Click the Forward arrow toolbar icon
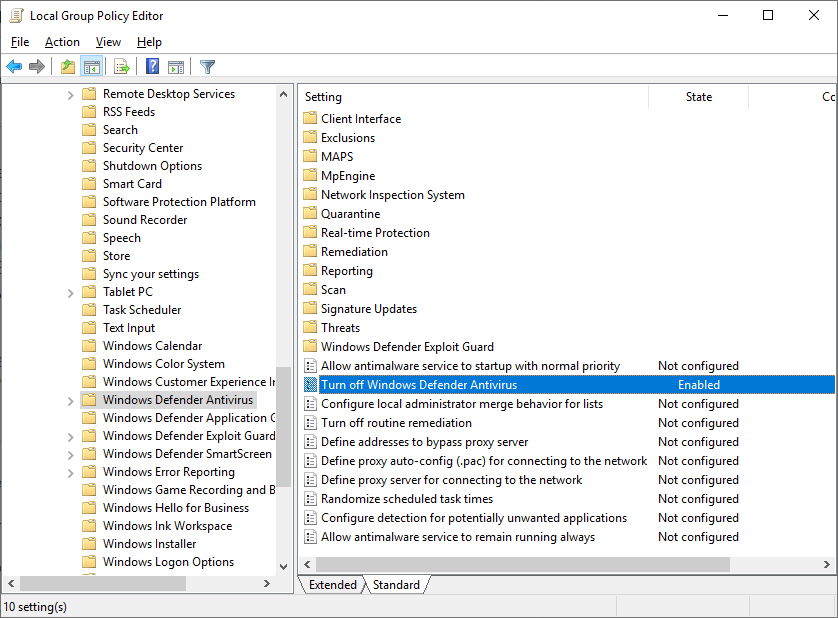The width and height of the screenshot is (838, 618). pos(37,67)
